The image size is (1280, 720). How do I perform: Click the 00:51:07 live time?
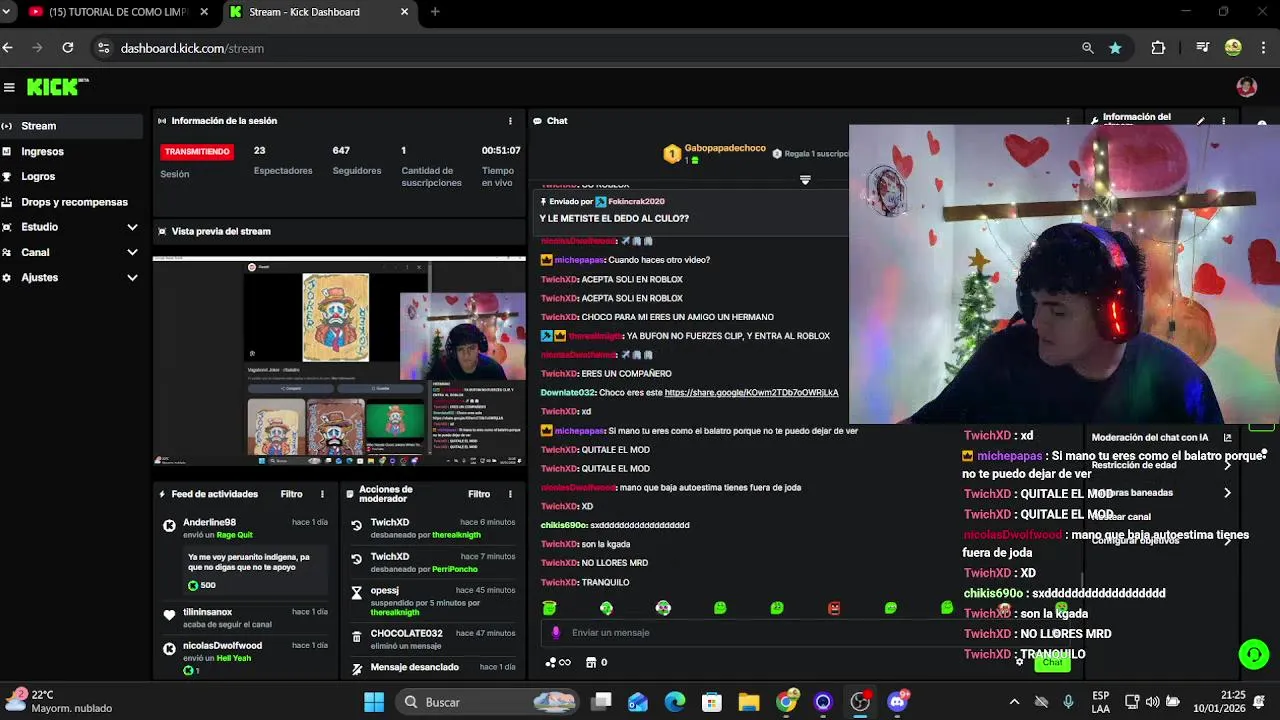(x=501, y=151)
